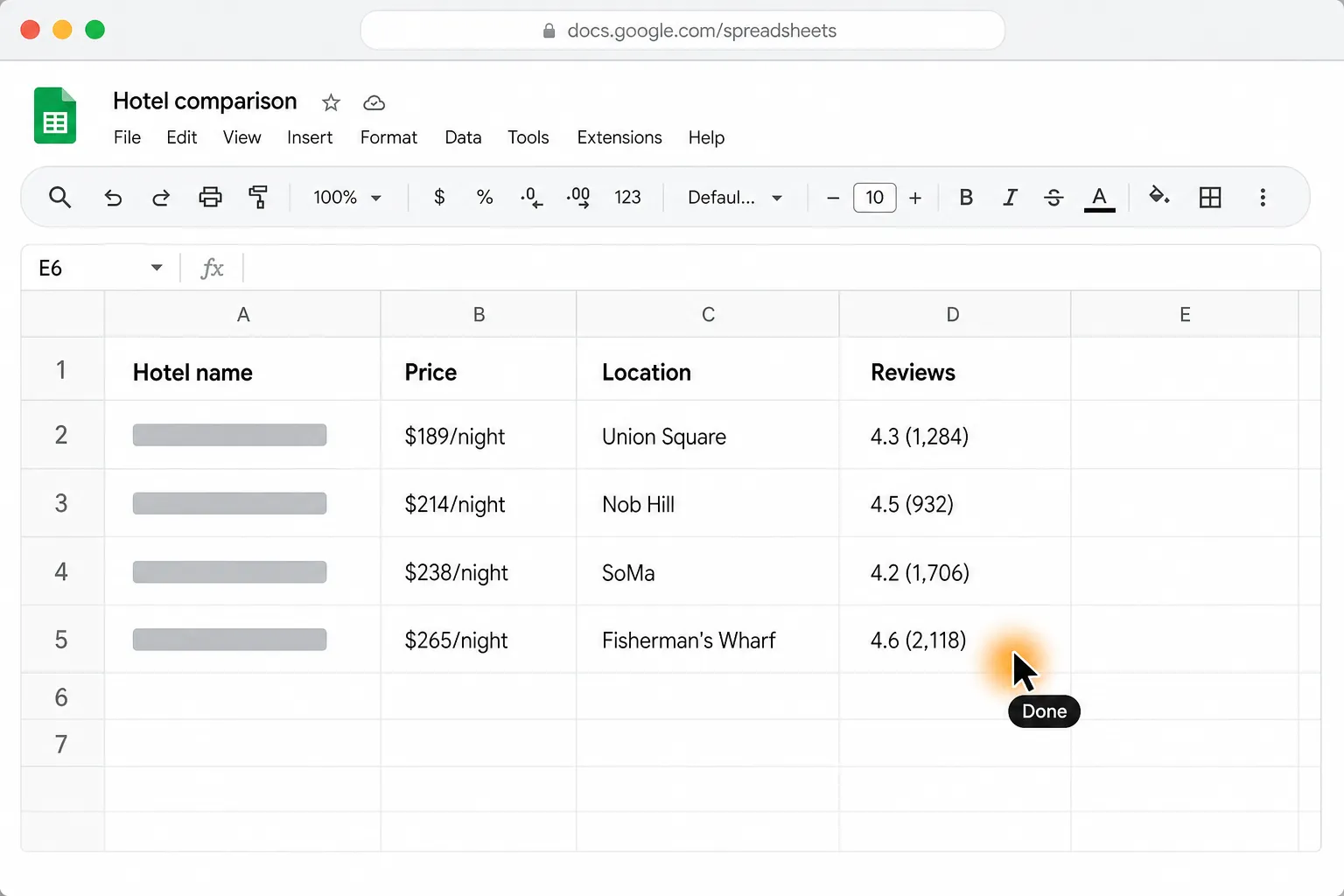The width and height of the screenshot is (1344, 896).
Task: Open the File menu
Action: pos(127,137)
